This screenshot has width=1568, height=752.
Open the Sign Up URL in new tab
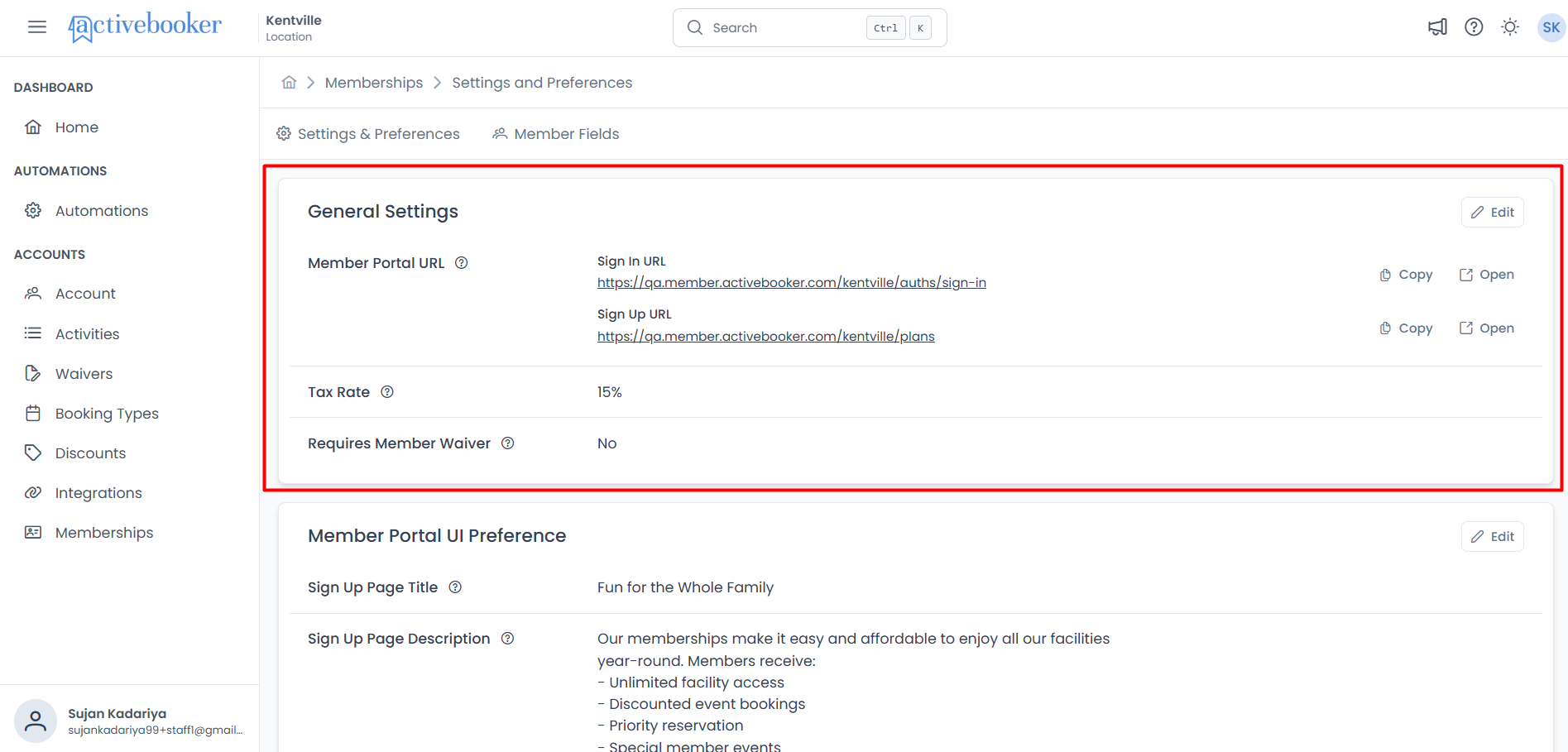[1486, 328]
